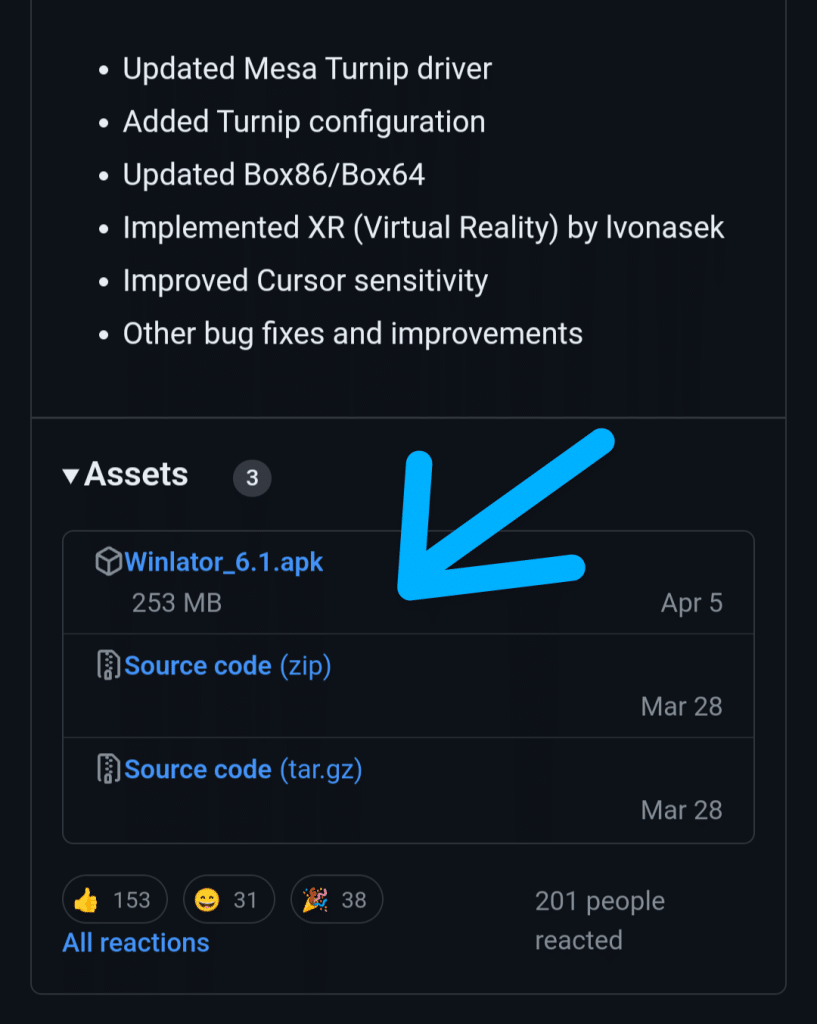Click the Assets count badge showing 3
Screen dimensions: 817x1024
[252, 478]
